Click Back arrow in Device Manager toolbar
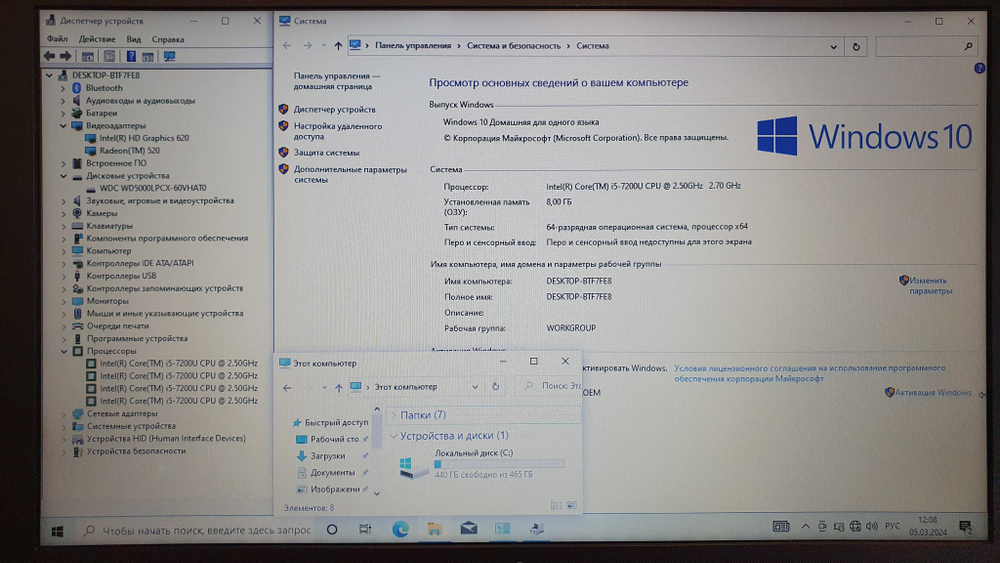The height and width of the screenshot is (563, 1000). coord(49,56)
